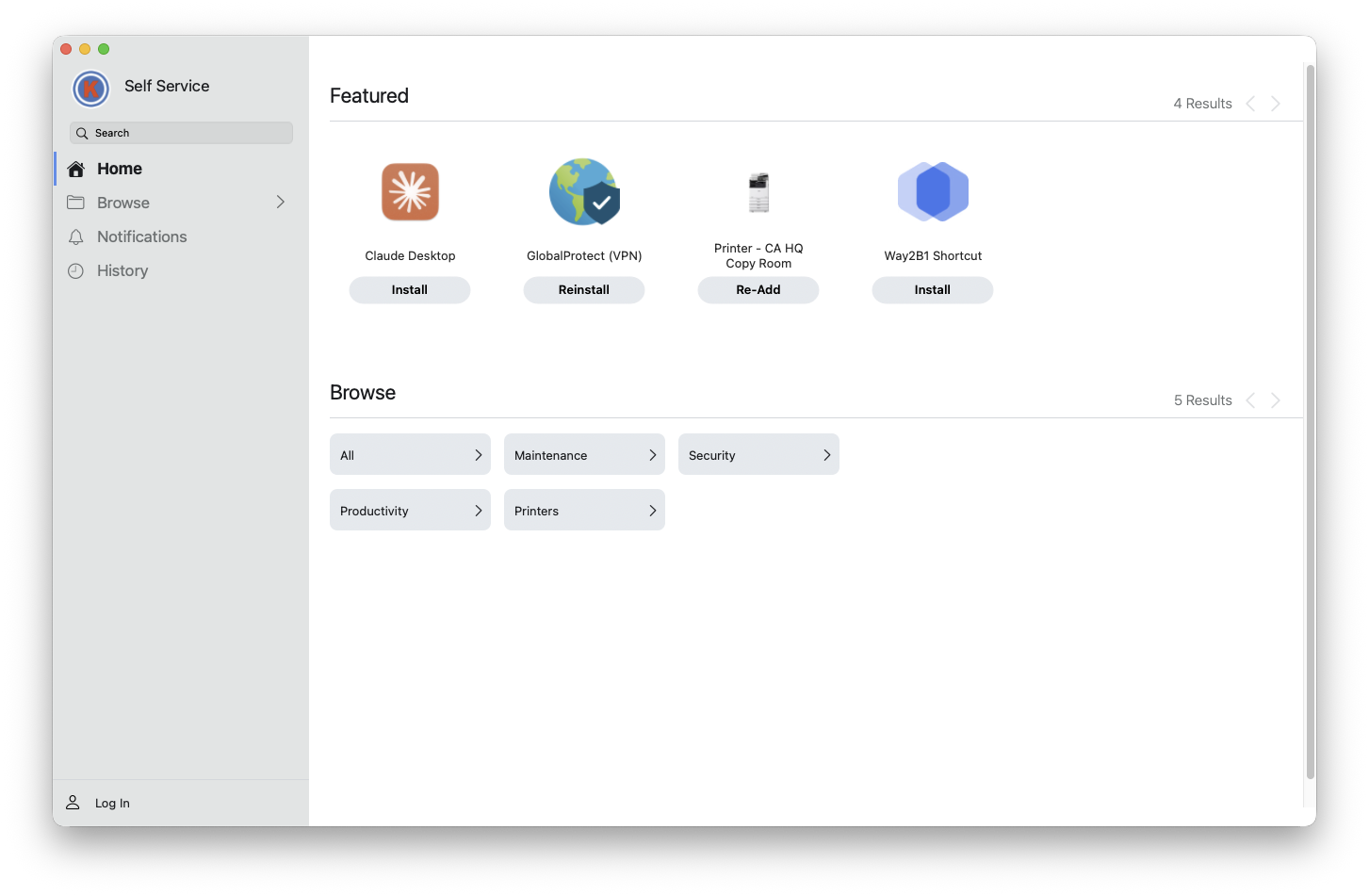
Task: Open the All category
Action: pos(410,454)
